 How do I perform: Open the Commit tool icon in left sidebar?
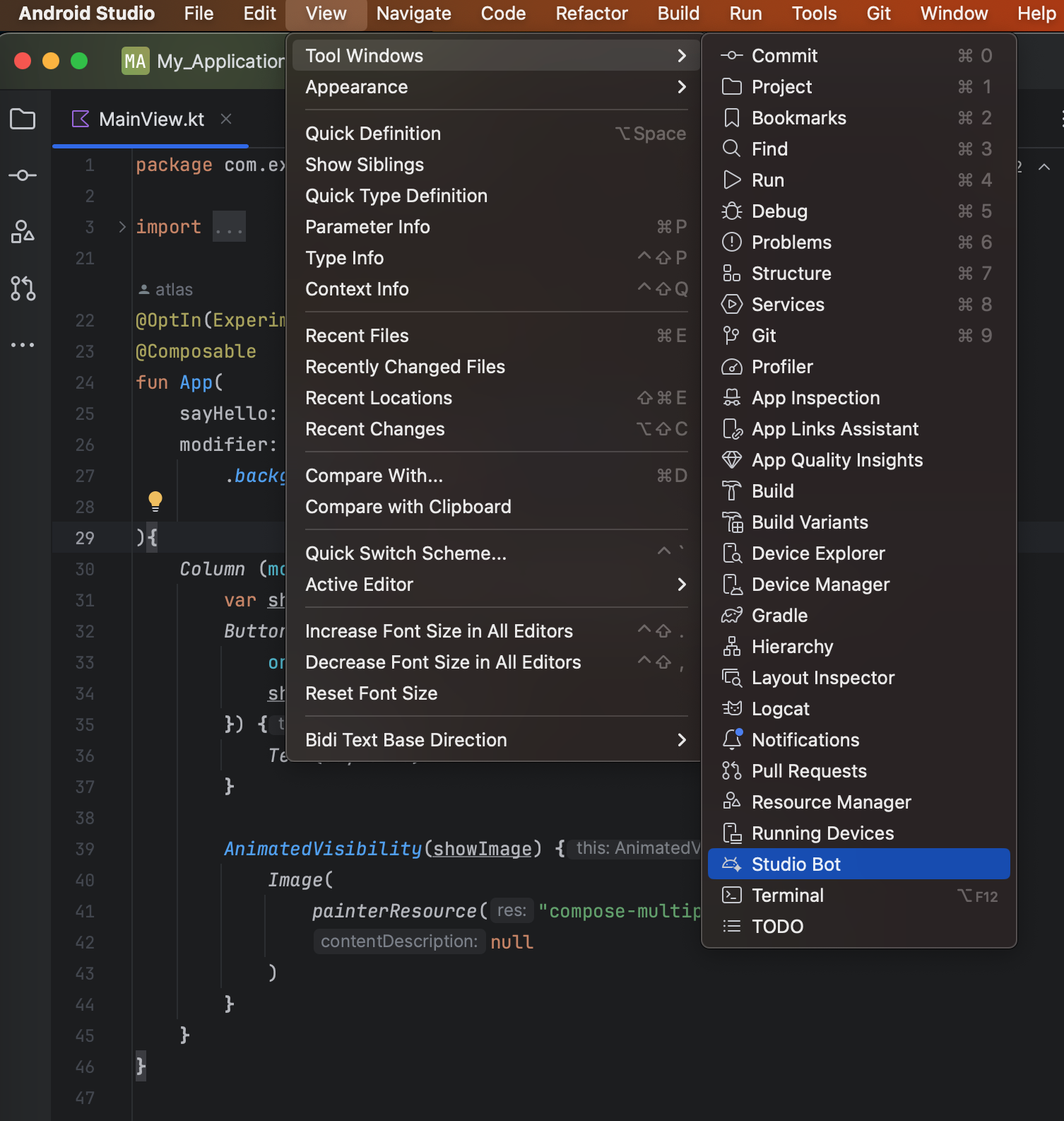[23, 175]
